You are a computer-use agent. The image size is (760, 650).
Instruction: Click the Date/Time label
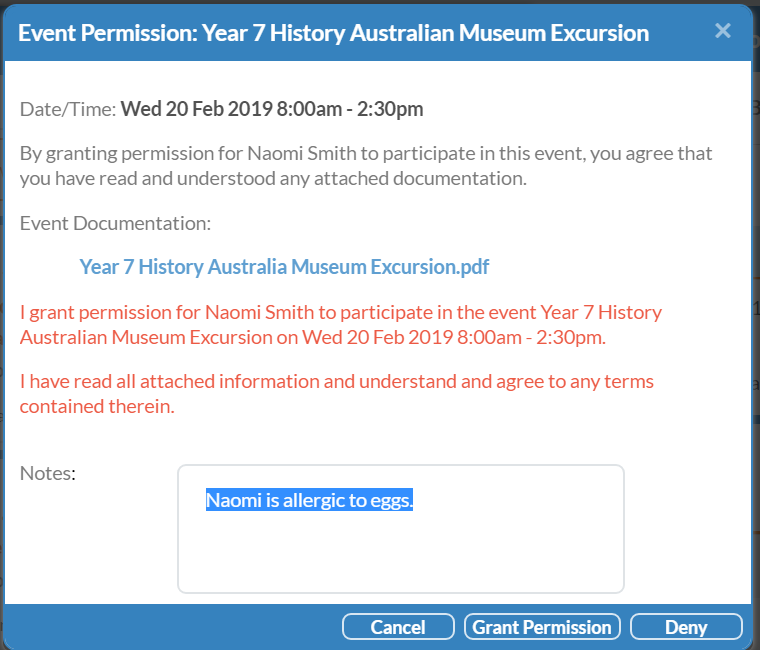click(x=68, y=109)
